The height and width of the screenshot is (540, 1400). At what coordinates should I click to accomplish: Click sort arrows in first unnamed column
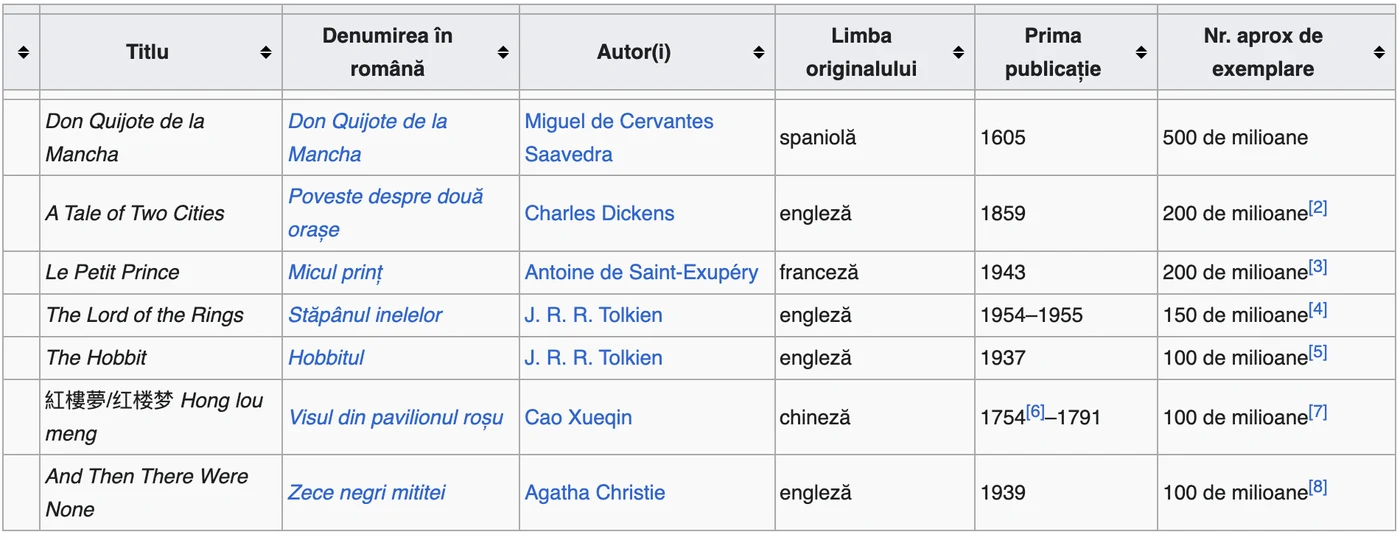click(23, 53)
